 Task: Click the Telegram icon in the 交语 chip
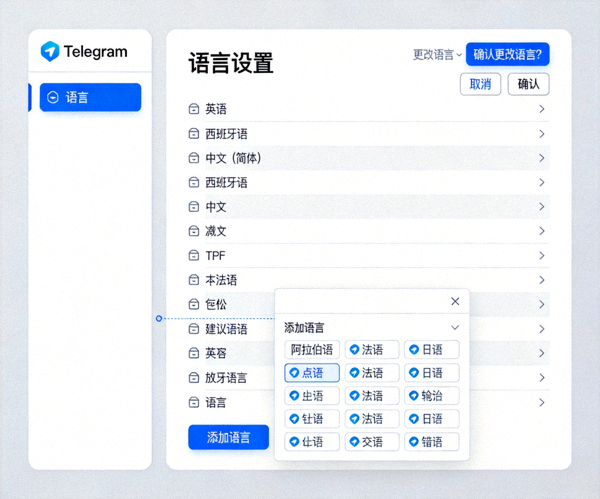[354, 442]
